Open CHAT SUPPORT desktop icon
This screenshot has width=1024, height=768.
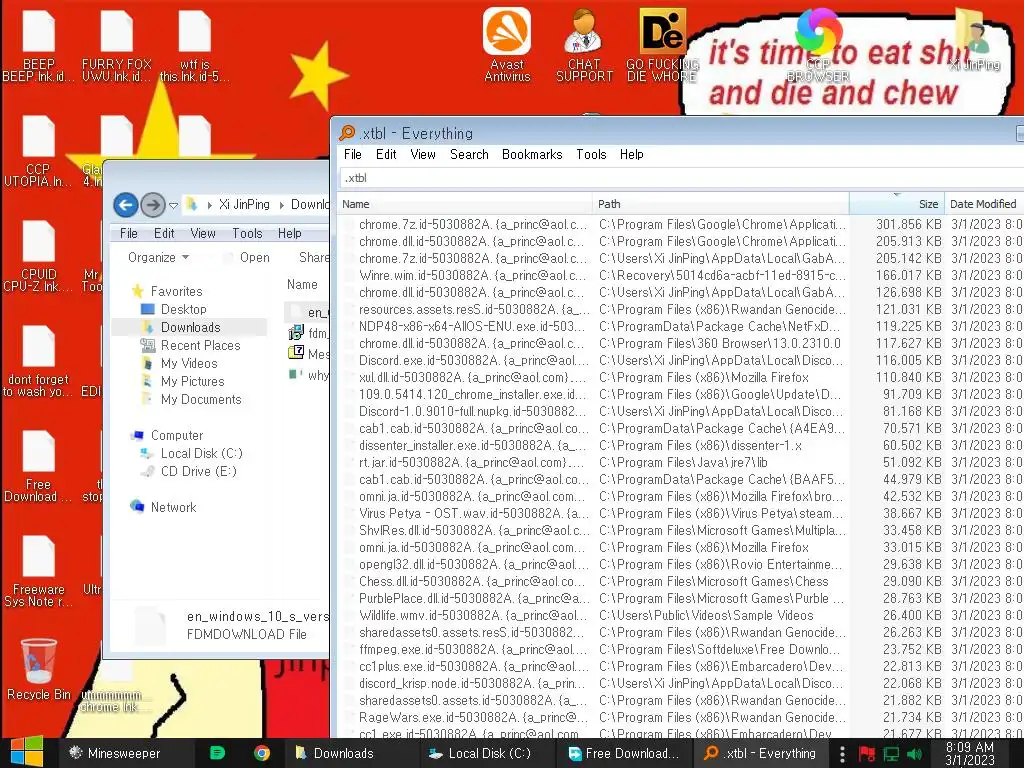(x=584, y=44)
